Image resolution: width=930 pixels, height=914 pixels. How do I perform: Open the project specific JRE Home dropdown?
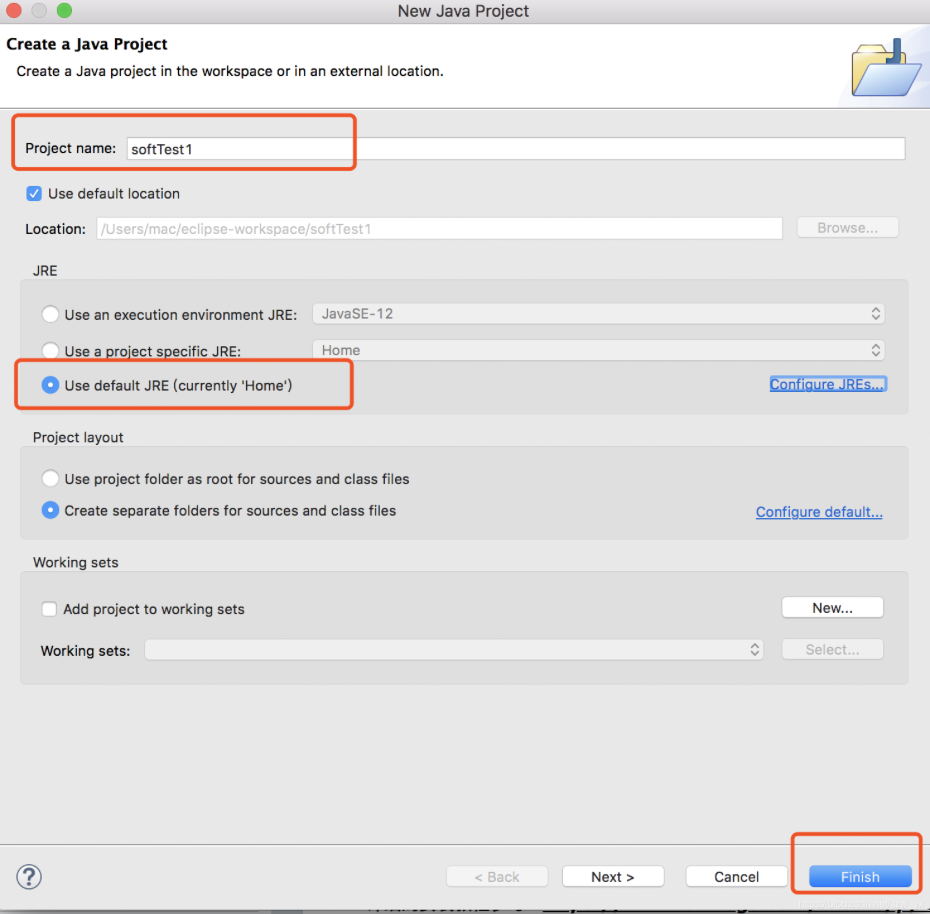coord(598,351)
